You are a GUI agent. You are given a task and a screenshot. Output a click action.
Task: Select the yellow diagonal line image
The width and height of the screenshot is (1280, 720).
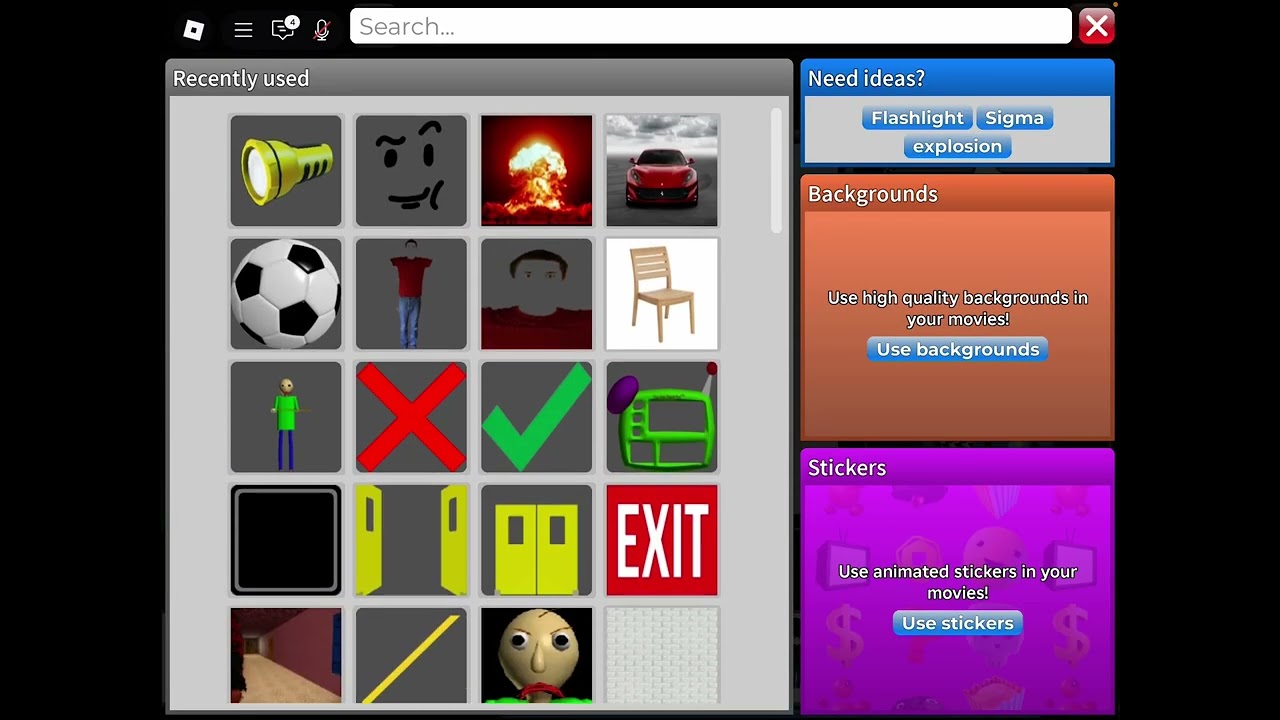tap(411, 655)
